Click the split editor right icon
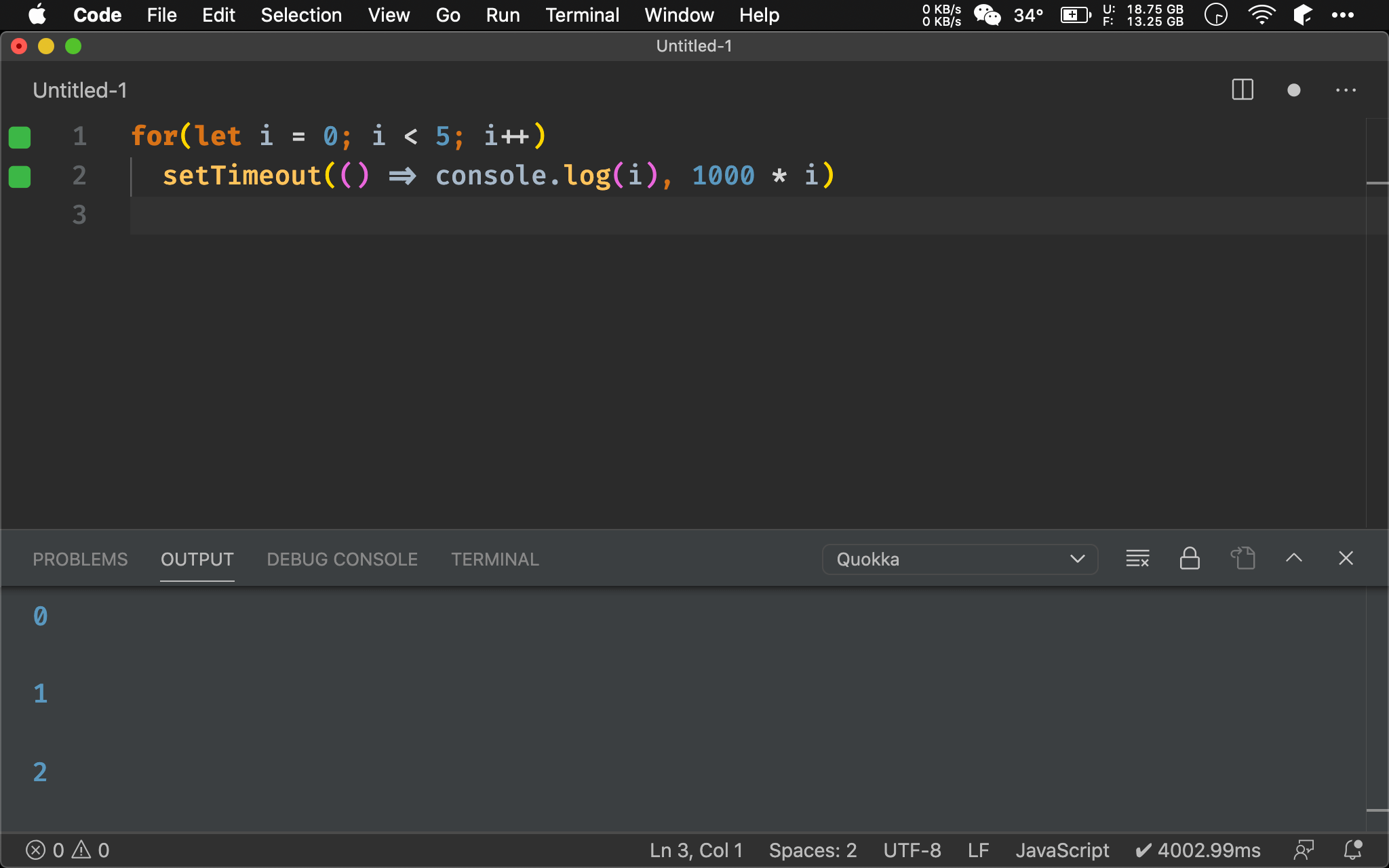1389x868 pixels. 1242,90
